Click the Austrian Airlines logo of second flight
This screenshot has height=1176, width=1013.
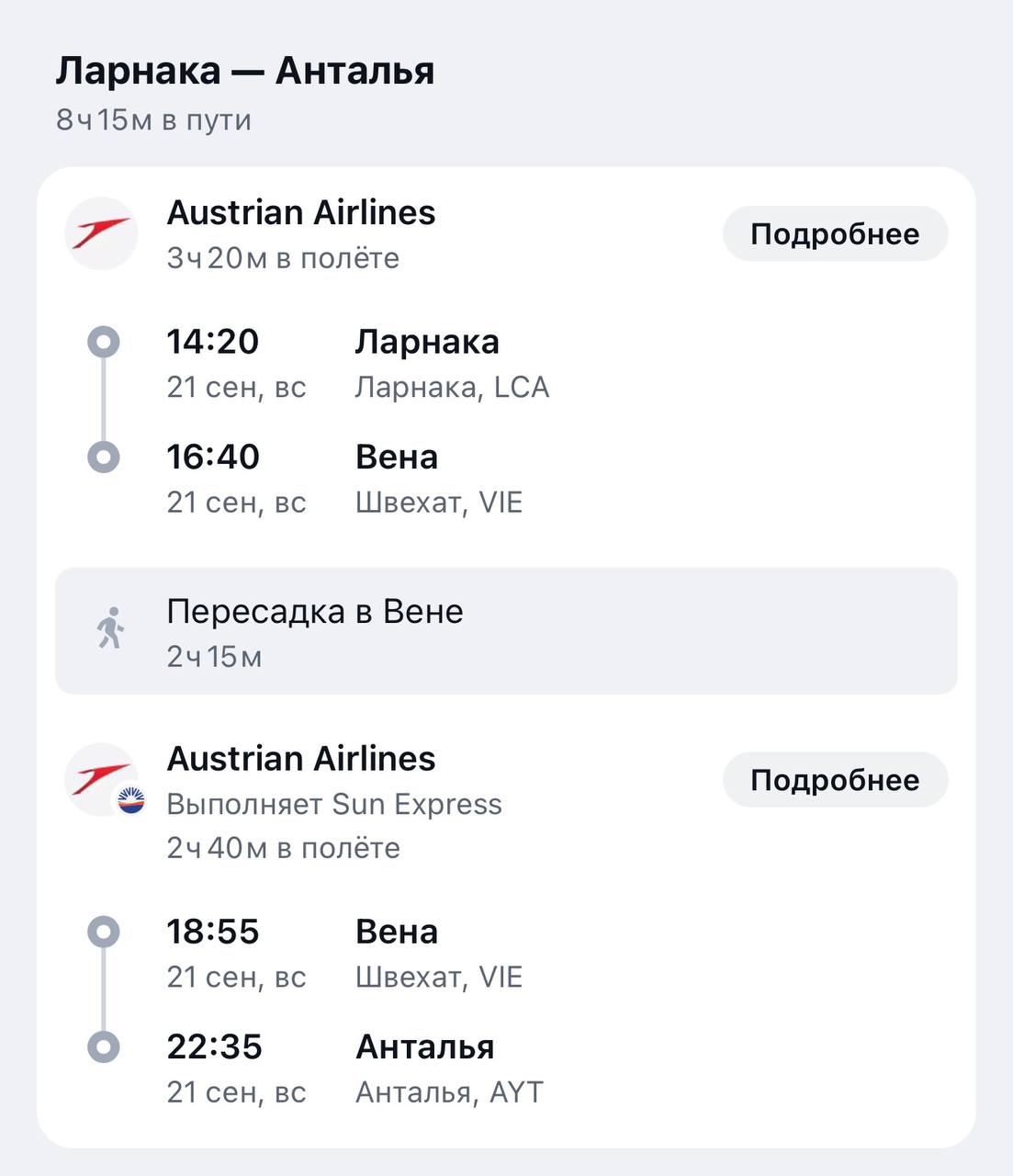(x=101, y=779)
